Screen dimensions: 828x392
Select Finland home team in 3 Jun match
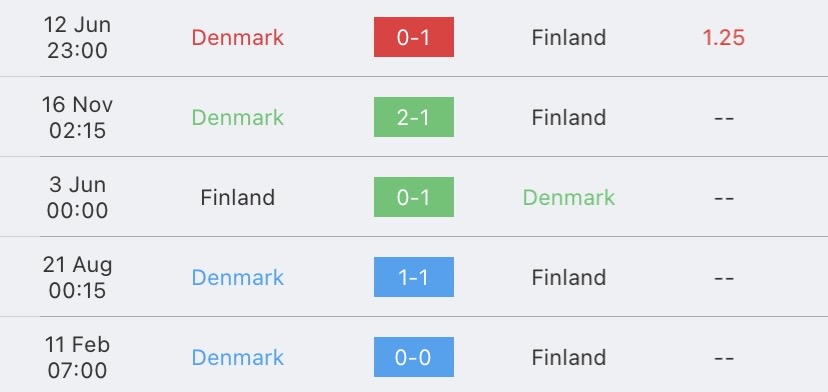tap(238, 198)
